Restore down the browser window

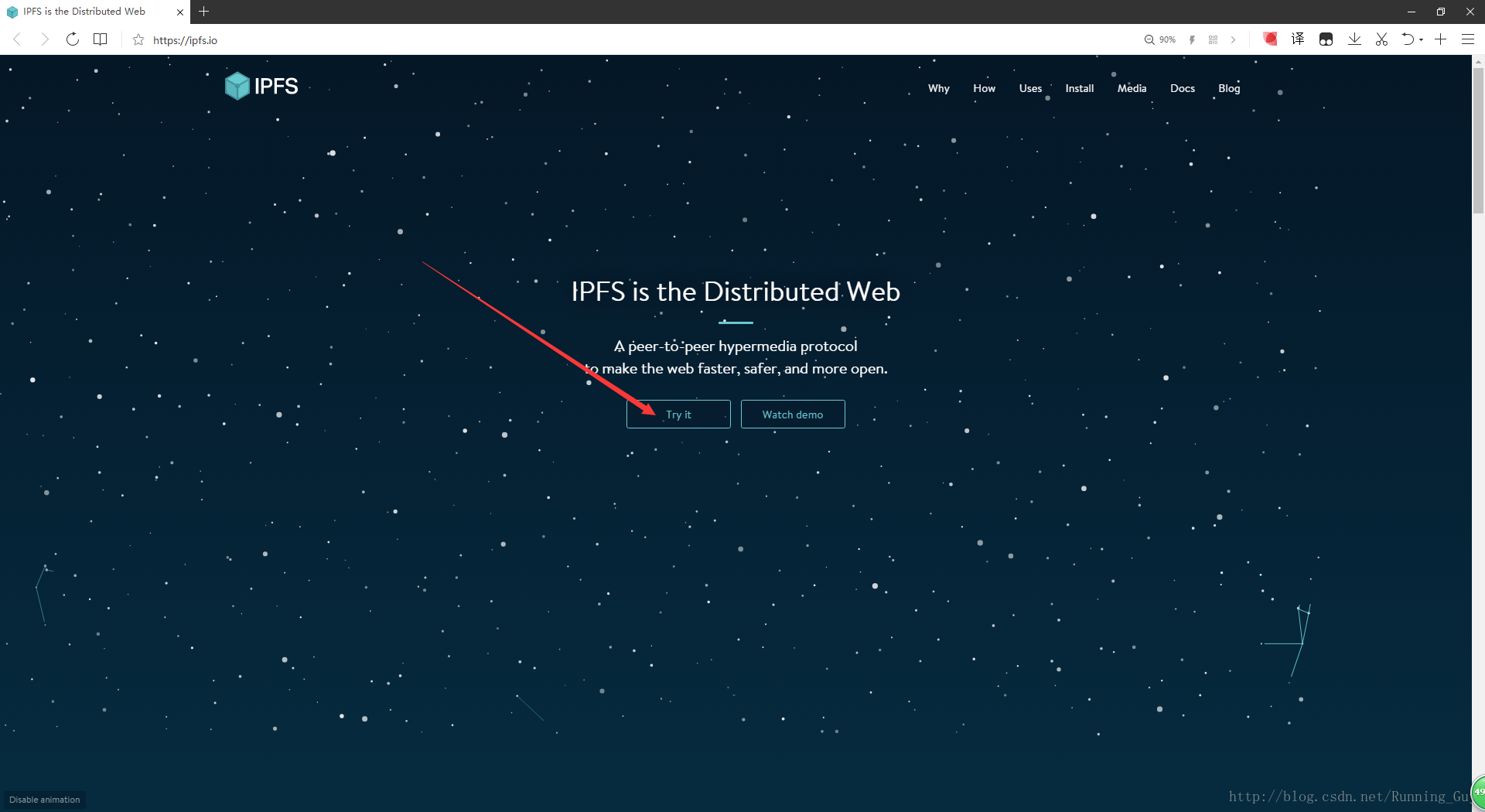point(1440,12)
